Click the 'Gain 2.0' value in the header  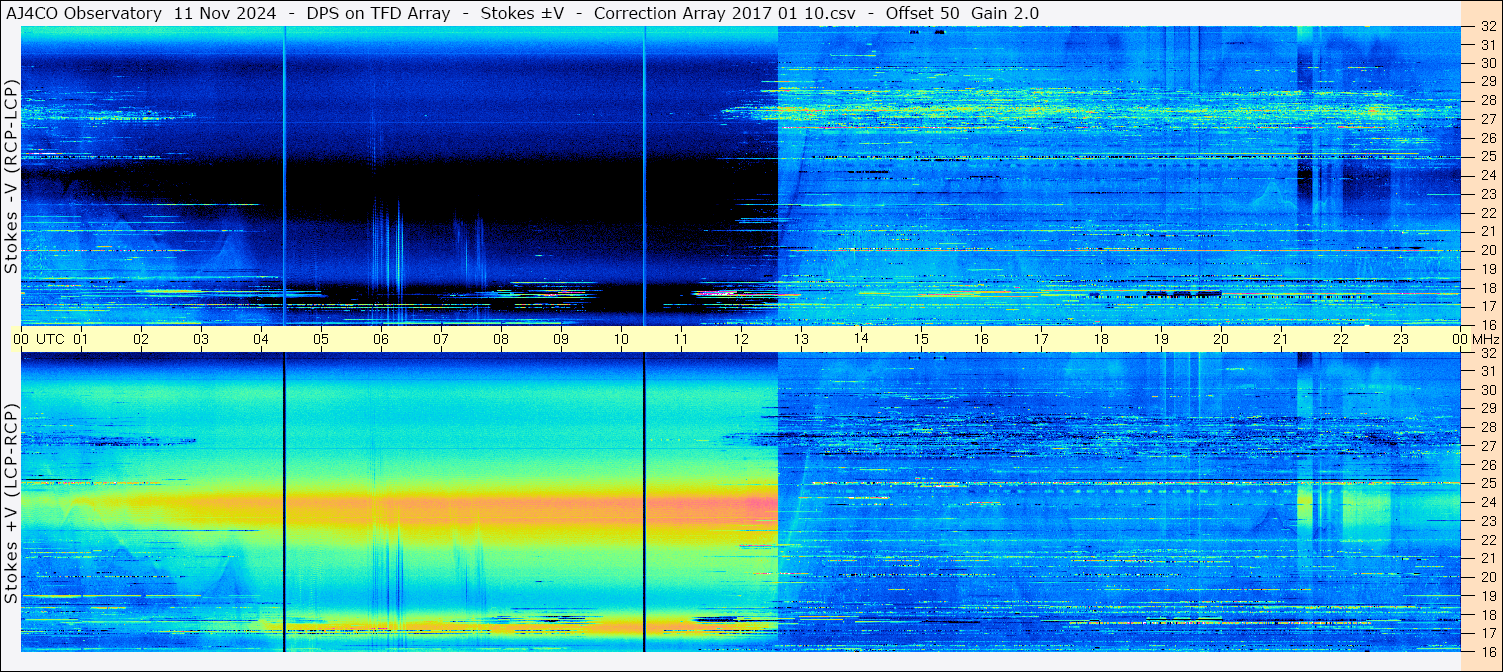1005,13
